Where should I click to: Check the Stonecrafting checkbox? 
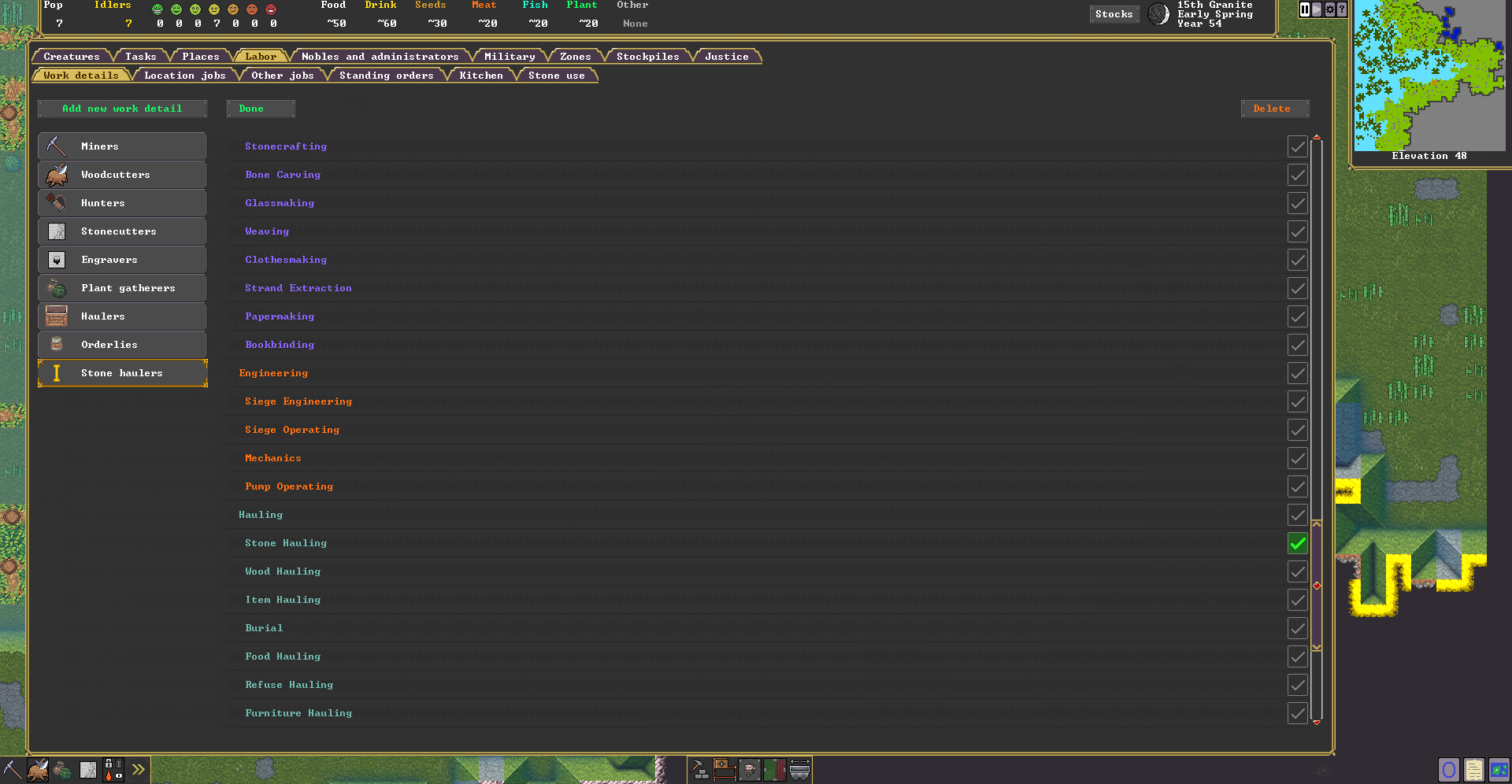click(1298, 146)
